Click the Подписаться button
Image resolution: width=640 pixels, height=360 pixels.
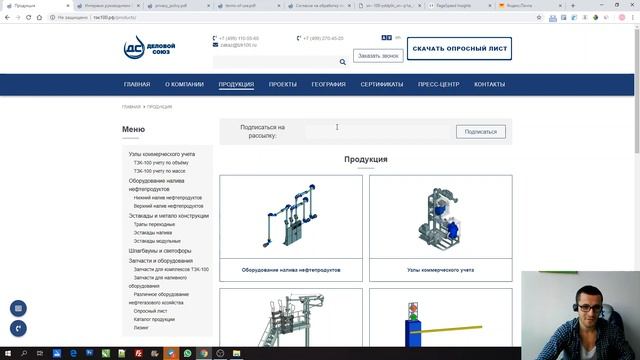(x=481, y=132)
